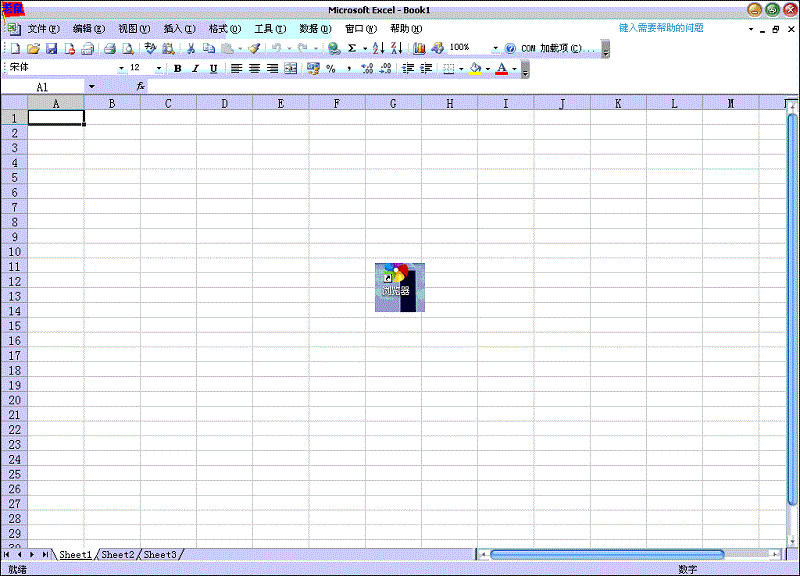The width and height of the screenshot is (800, 576).
Task: Open the fill color yellow bucket
Action: pos(475,69)
